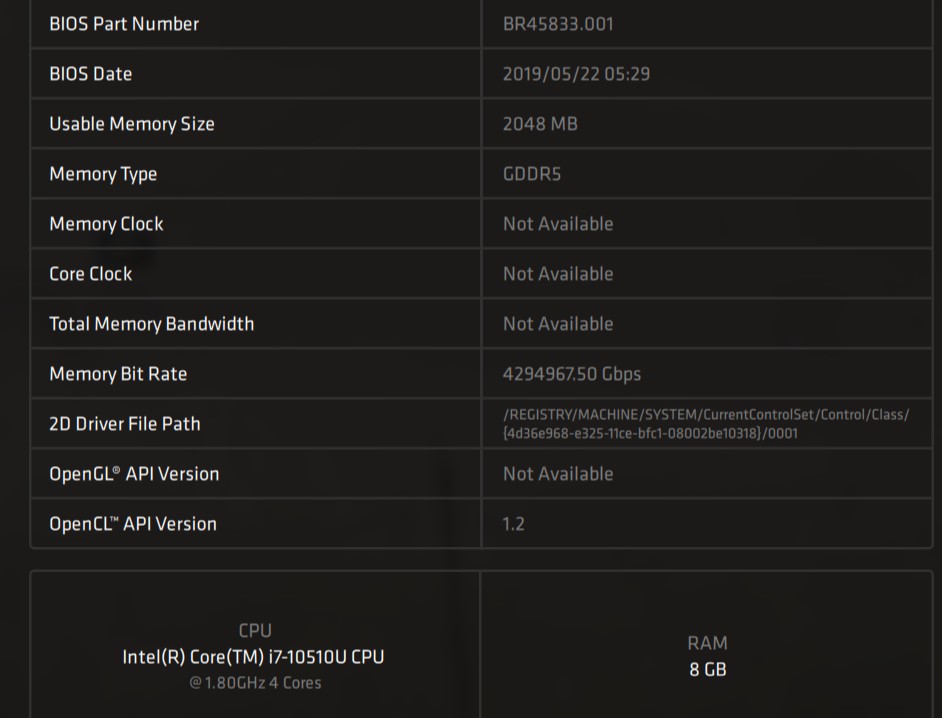Click the Core Clock row label

[x=91, y=274]
